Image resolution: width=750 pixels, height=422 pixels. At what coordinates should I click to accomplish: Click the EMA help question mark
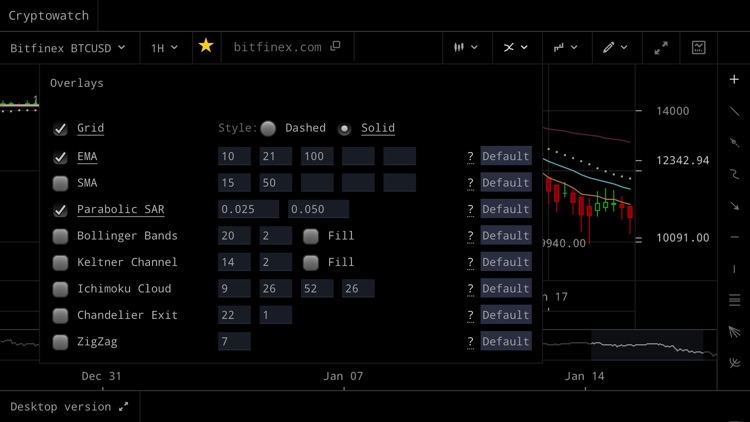coord(470,157)
